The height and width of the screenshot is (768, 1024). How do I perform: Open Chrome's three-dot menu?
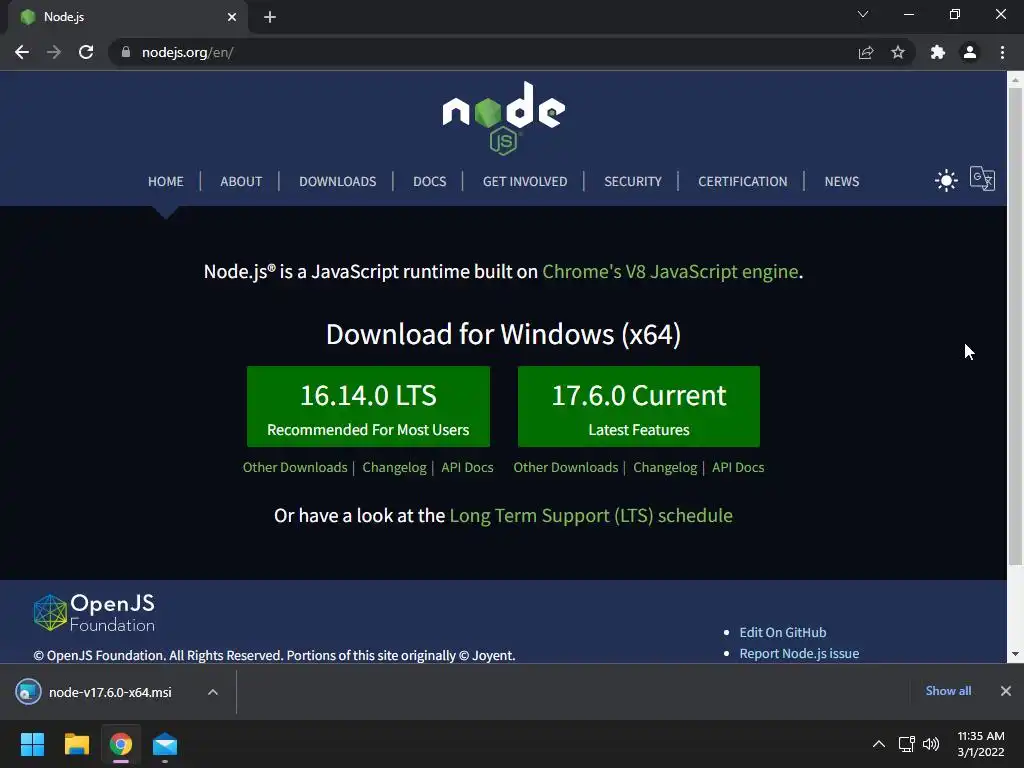(x=1002, y=52)
